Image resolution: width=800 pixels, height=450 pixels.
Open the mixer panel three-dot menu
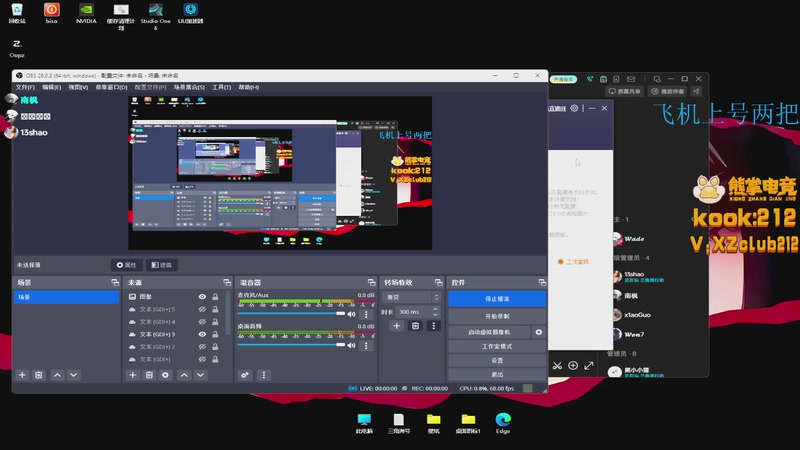click(x=264, y=375)
